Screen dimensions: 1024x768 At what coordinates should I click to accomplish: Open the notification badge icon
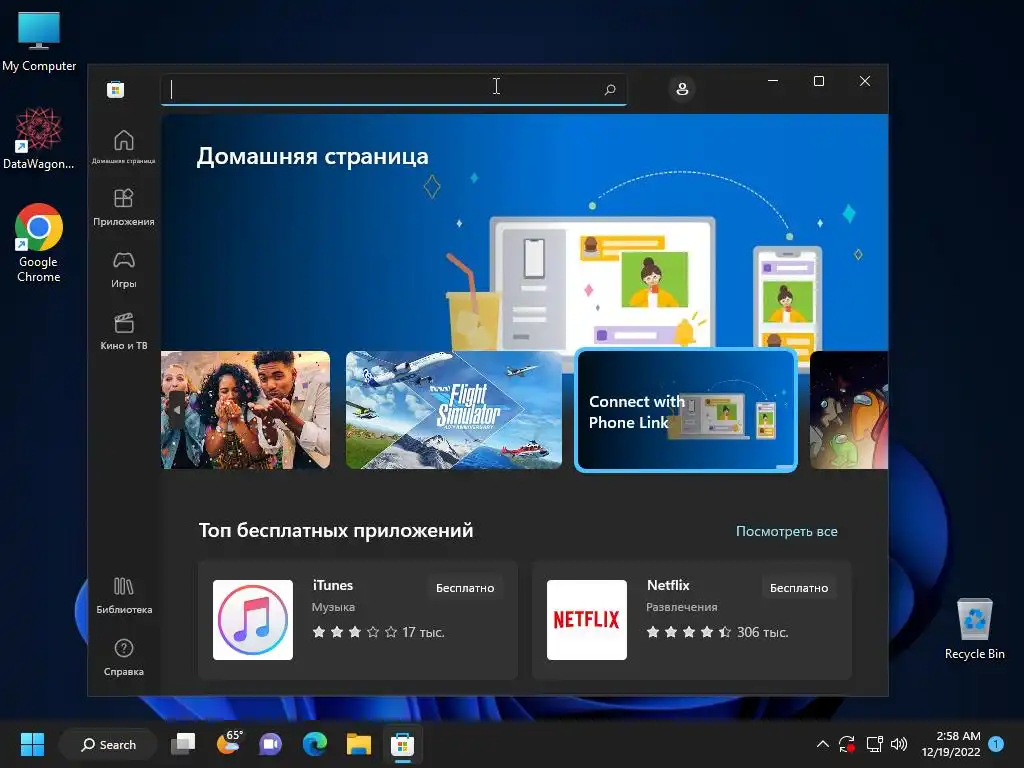(x=996, y=743)
